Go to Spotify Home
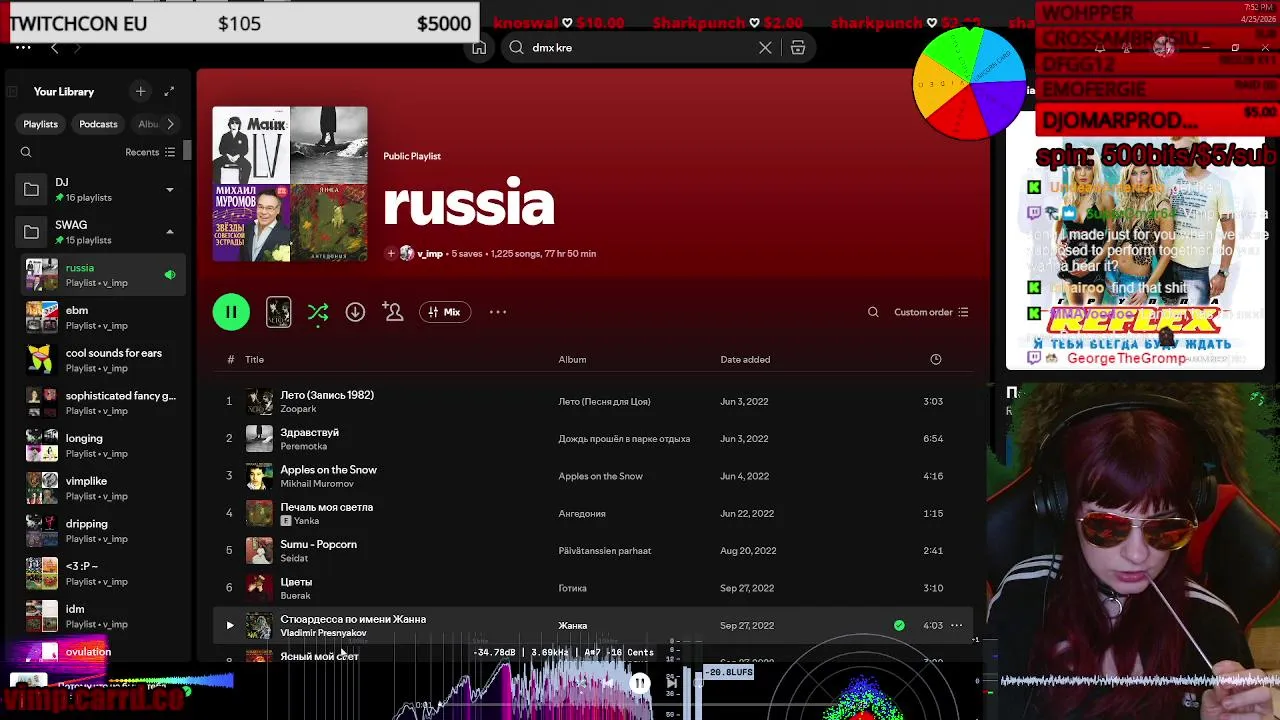 (x=479, y=47)
